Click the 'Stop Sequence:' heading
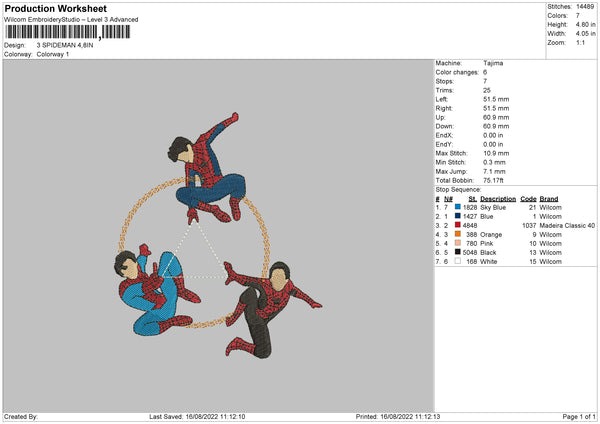 (458, 190)
